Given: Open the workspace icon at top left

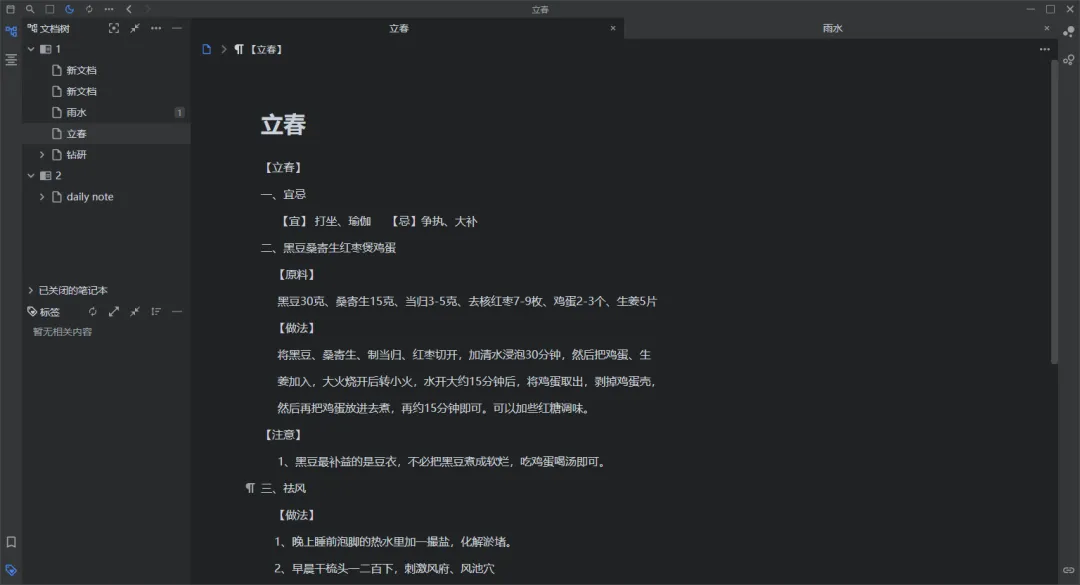Looking at the screenshot, I should (x=11, y=8).
